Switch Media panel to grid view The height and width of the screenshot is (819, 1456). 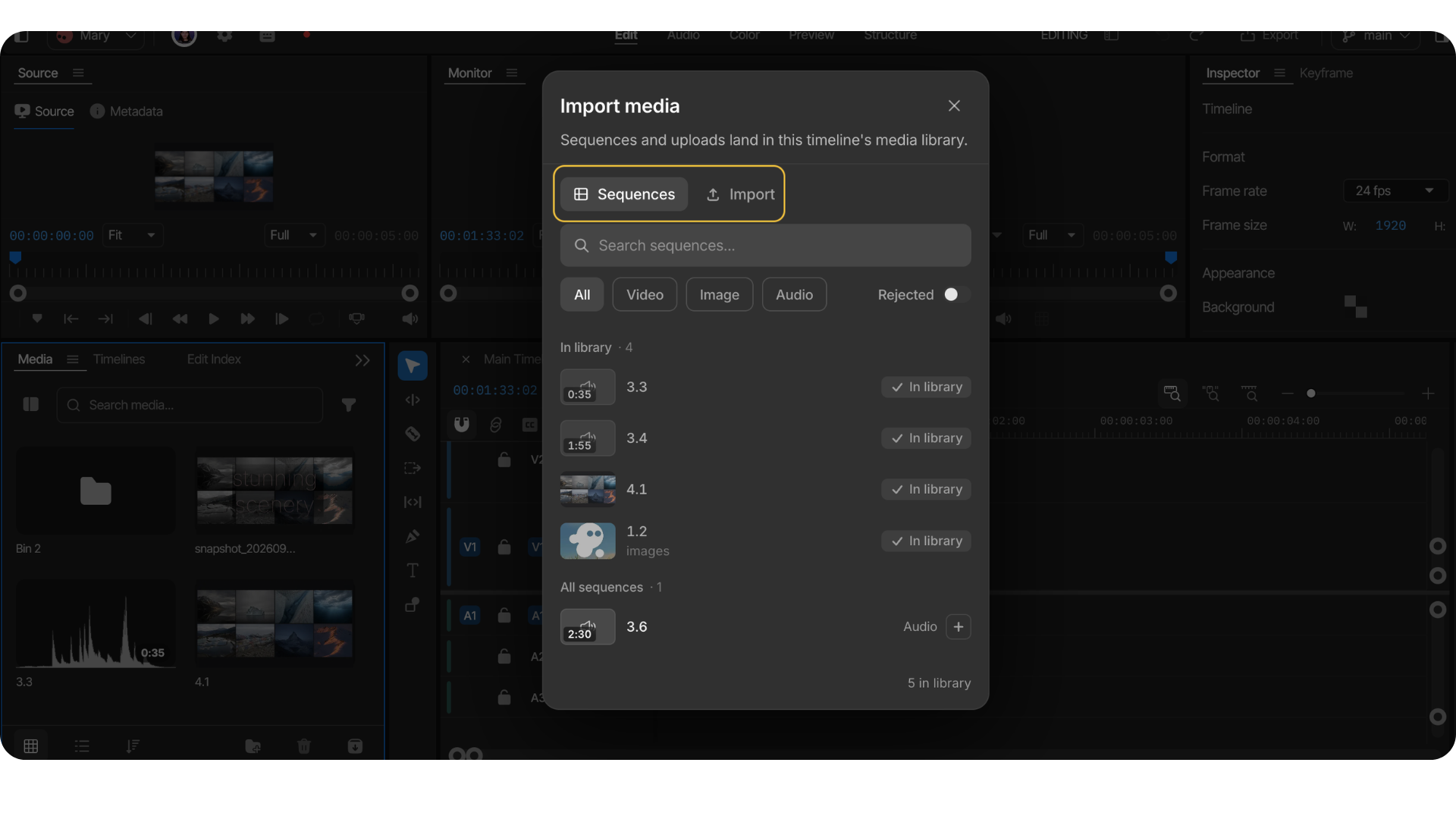pyautogui.click(x=31, y=746)
